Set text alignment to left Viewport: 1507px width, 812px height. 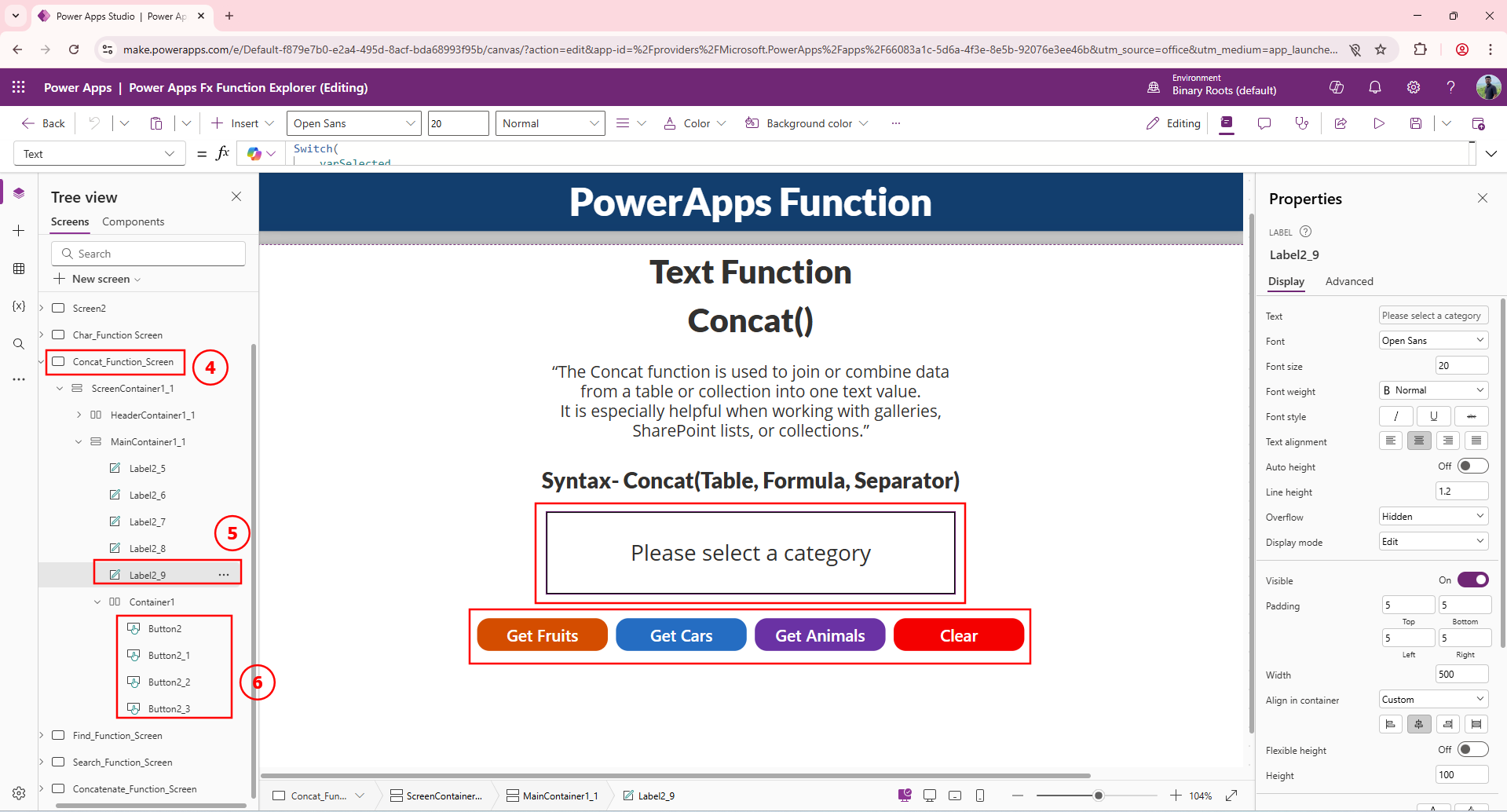point(1391,441)
